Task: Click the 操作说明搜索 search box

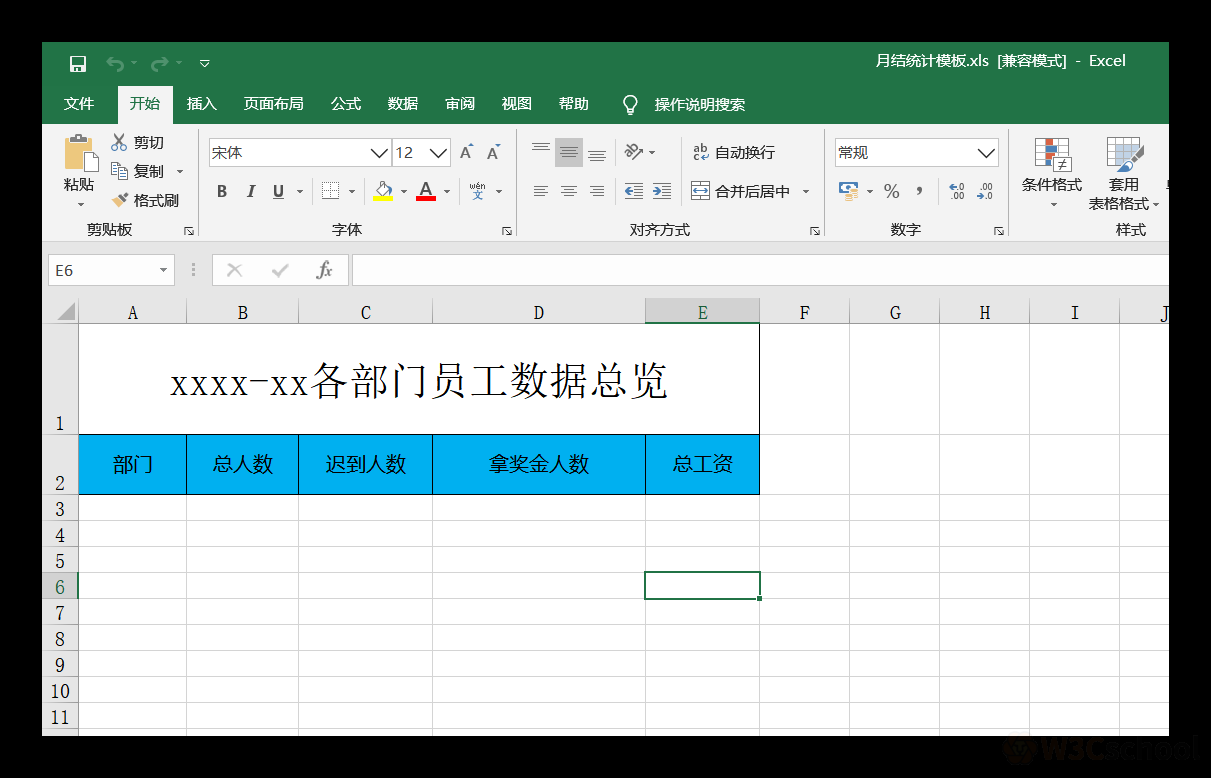Action: coord(684,104)
